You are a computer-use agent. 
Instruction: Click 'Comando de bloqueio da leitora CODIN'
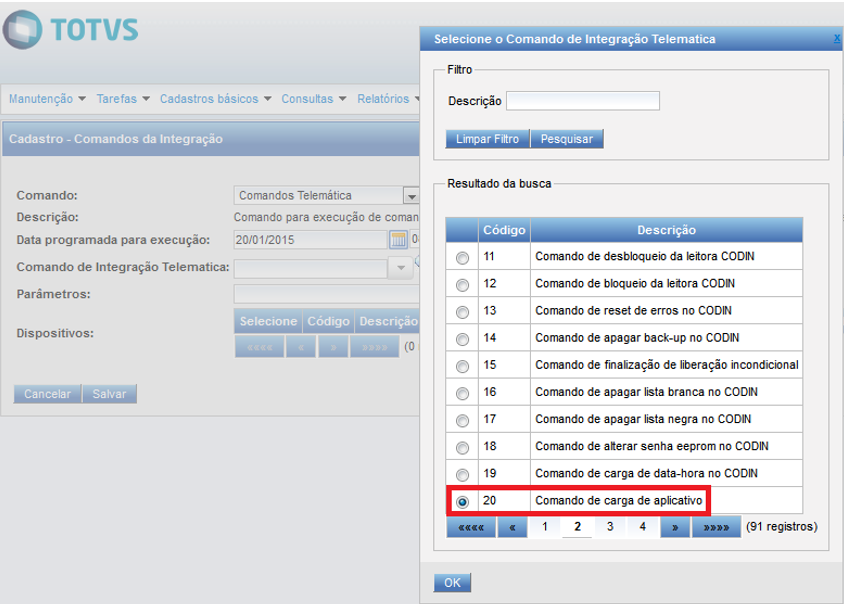[x=635, y=283]
